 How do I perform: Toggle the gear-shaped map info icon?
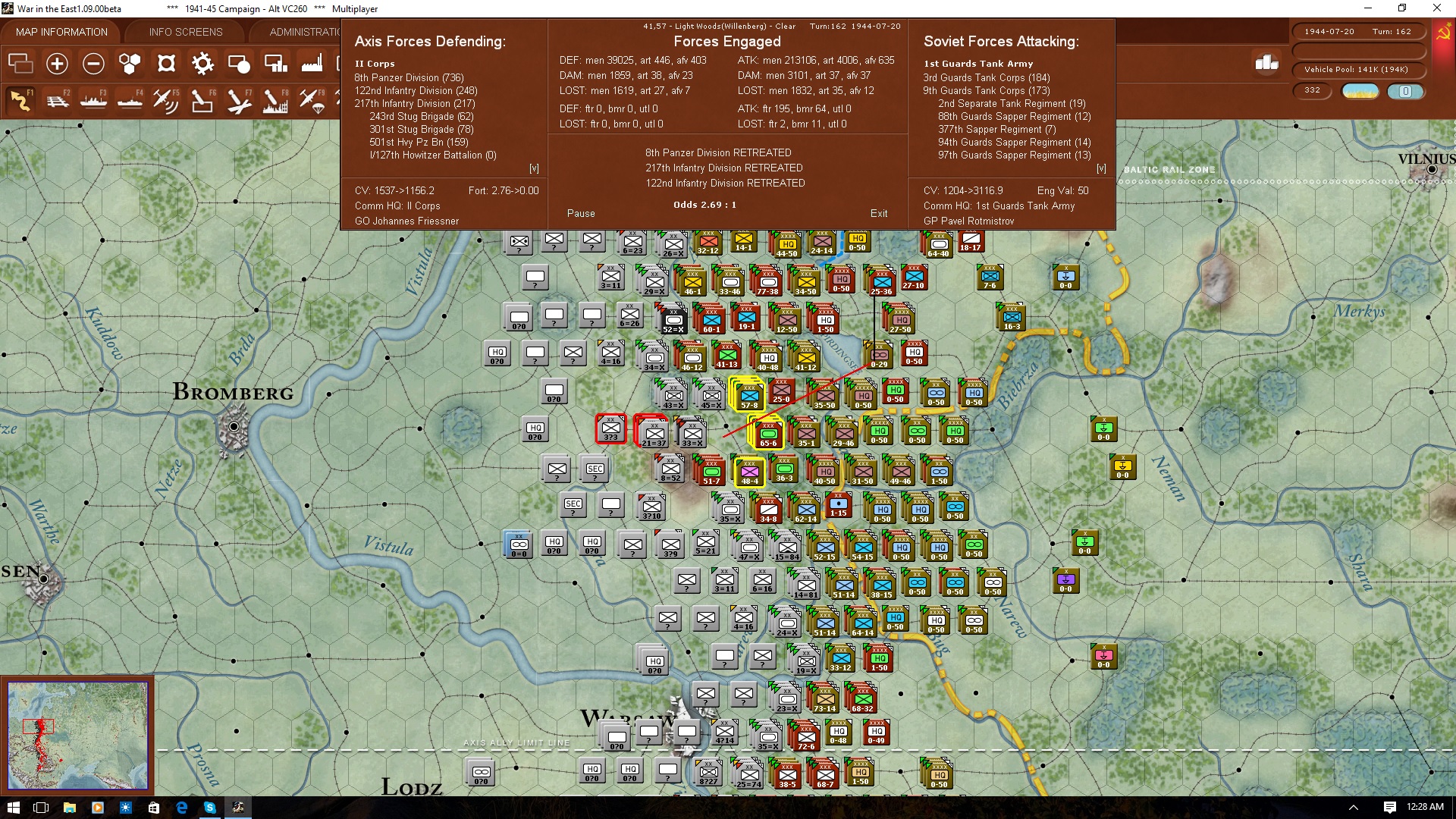(x=202, y=64)
